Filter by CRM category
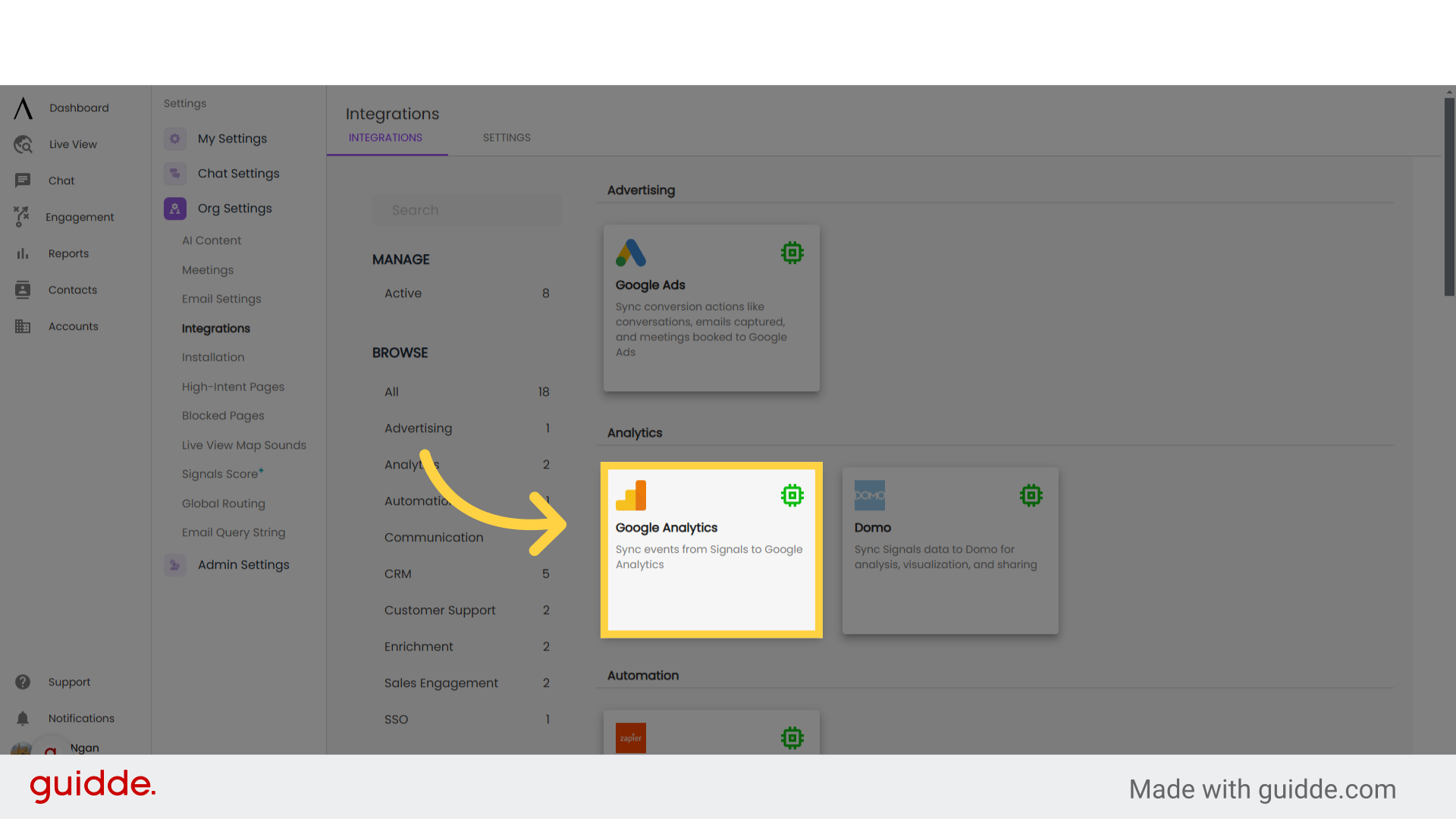The width and height of the screenshot is (1456, 819). pyautogui.click(x=466, y=574)
